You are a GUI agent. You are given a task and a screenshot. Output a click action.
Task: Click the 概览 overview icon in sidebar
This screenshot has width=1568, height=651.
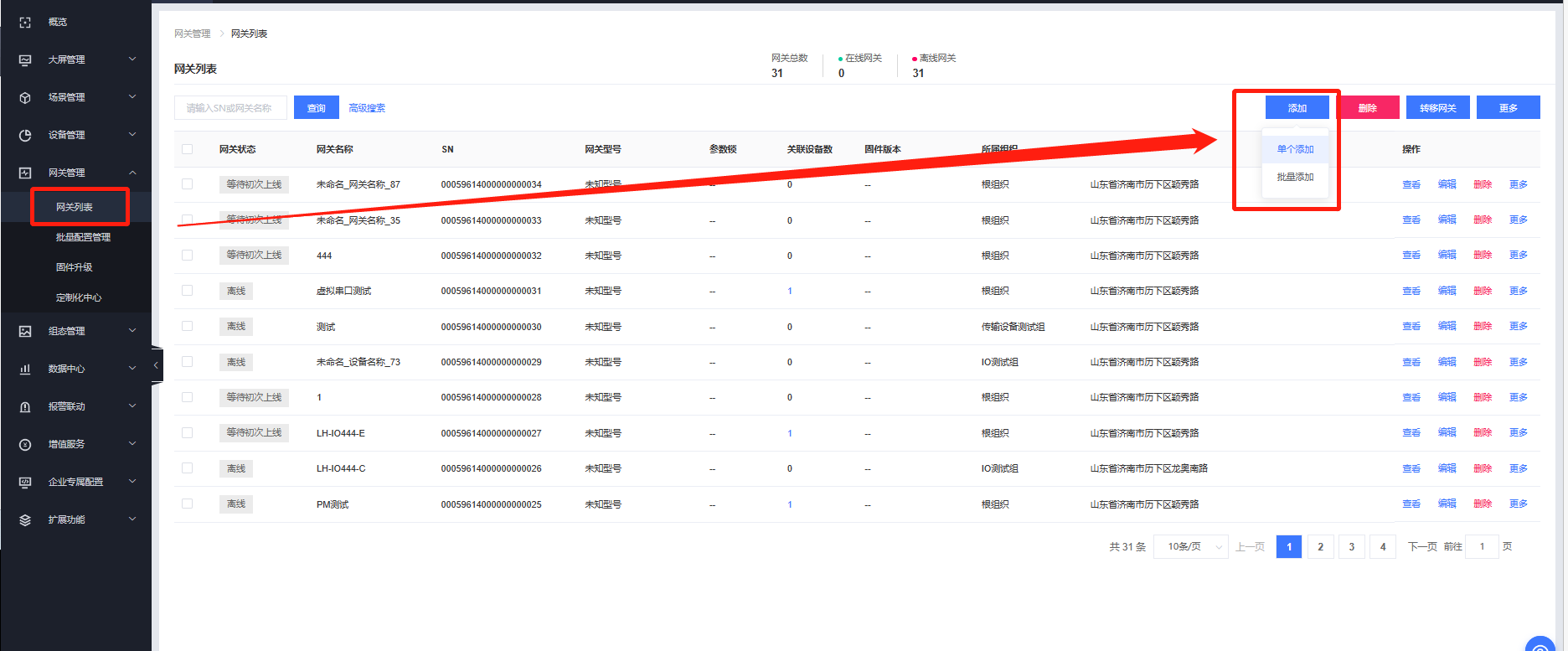pos(25,23)
